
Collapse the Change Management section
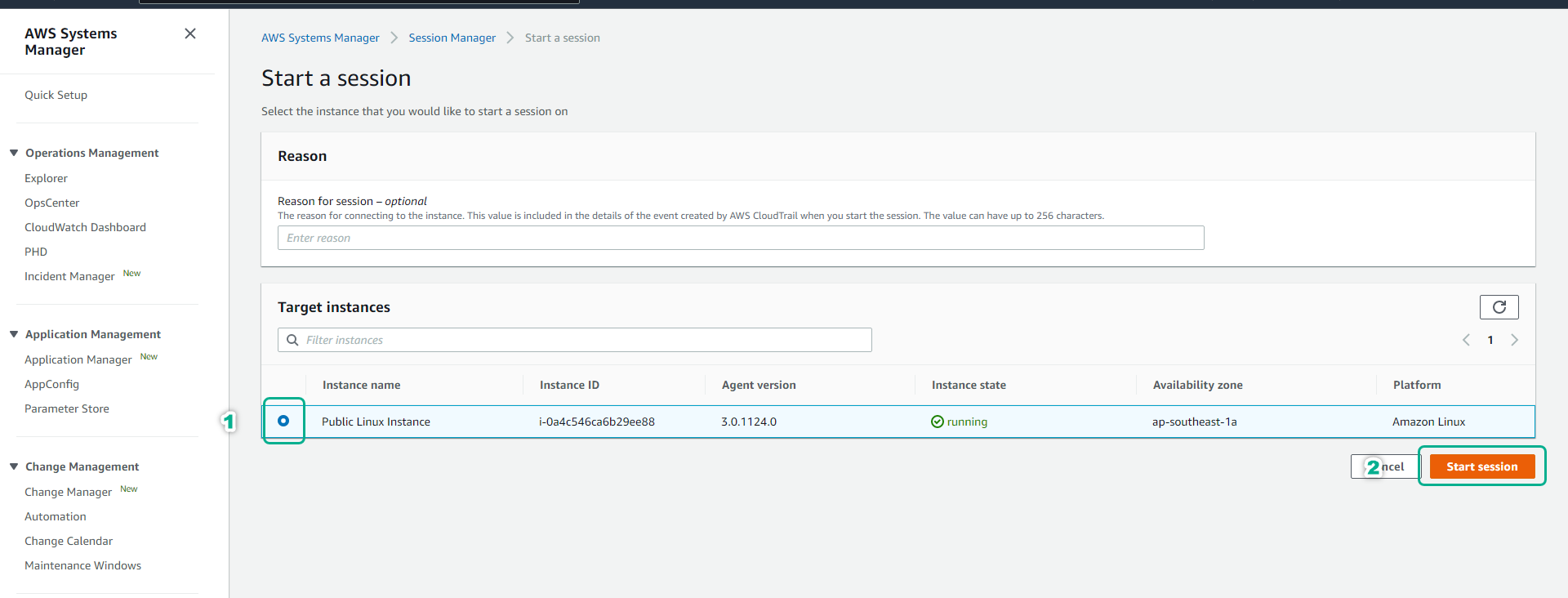pyautogui.click(x=14, y=466)
